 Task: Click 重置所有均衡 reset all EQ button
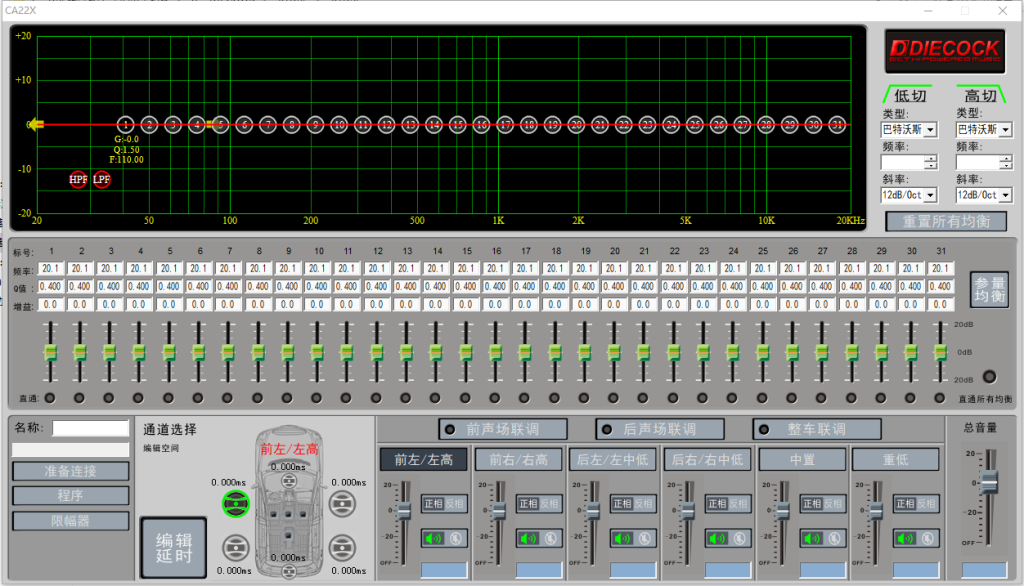(x=946, y=221)
